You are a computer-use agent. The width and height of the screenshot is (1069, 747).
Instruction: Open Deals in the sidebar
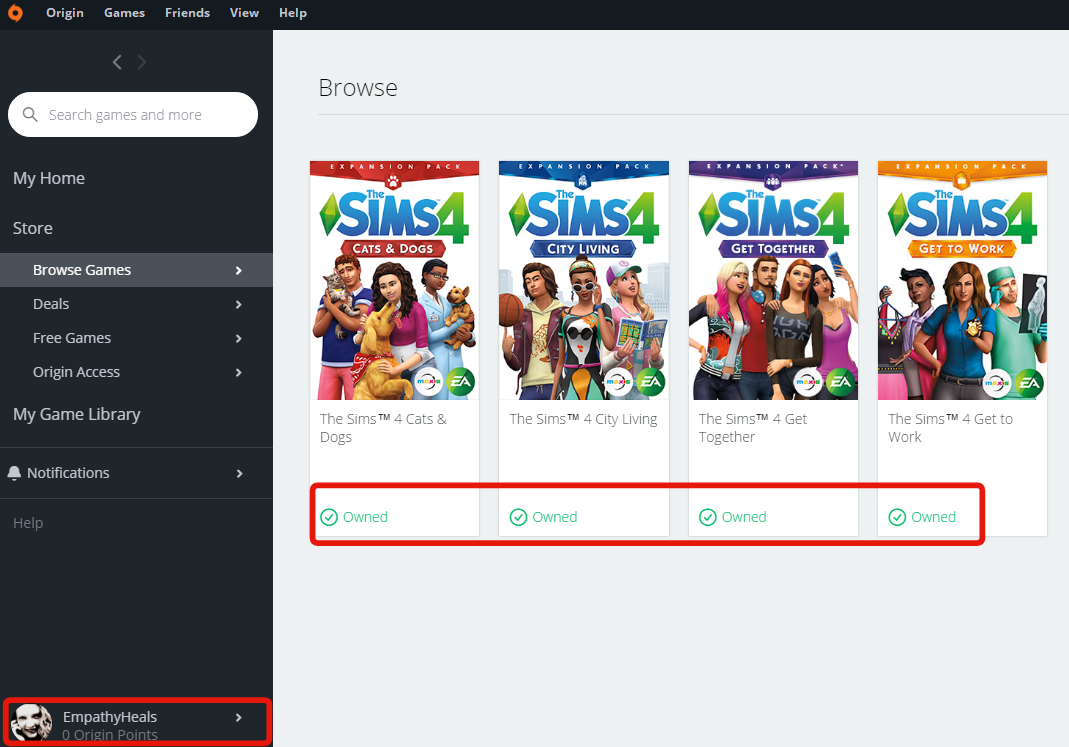[x=136, y=304]
